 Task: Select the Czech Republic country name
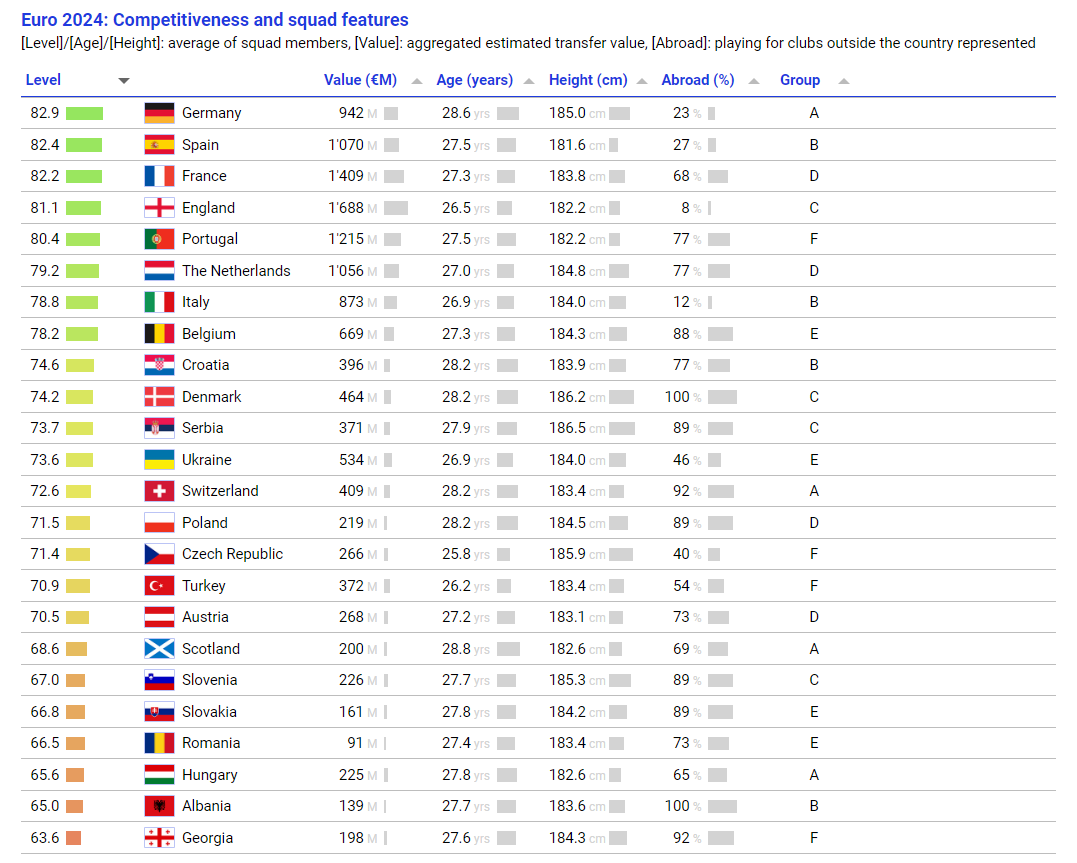[232, 554]
